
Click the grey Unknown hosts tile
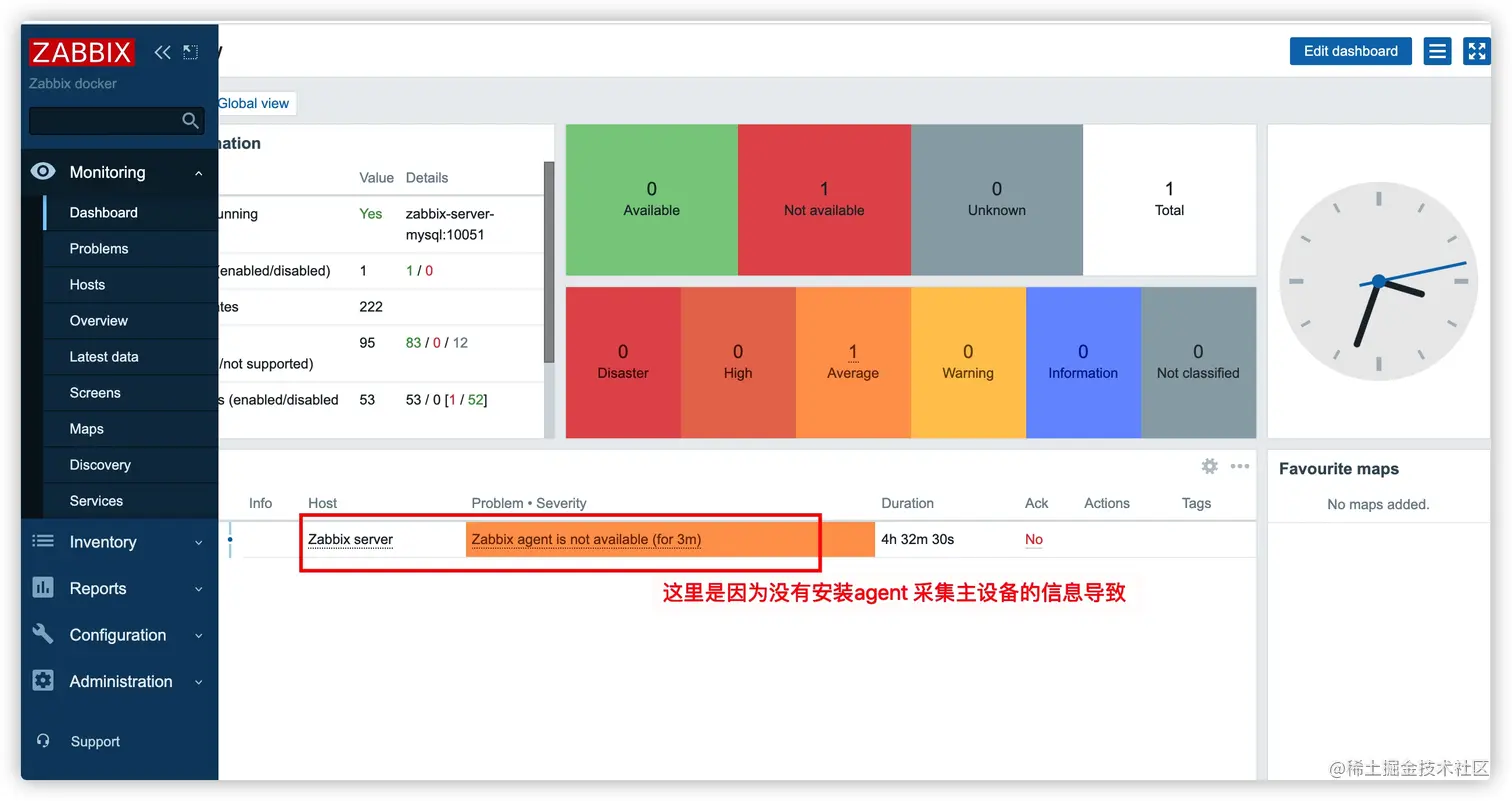tap(997, 199)
